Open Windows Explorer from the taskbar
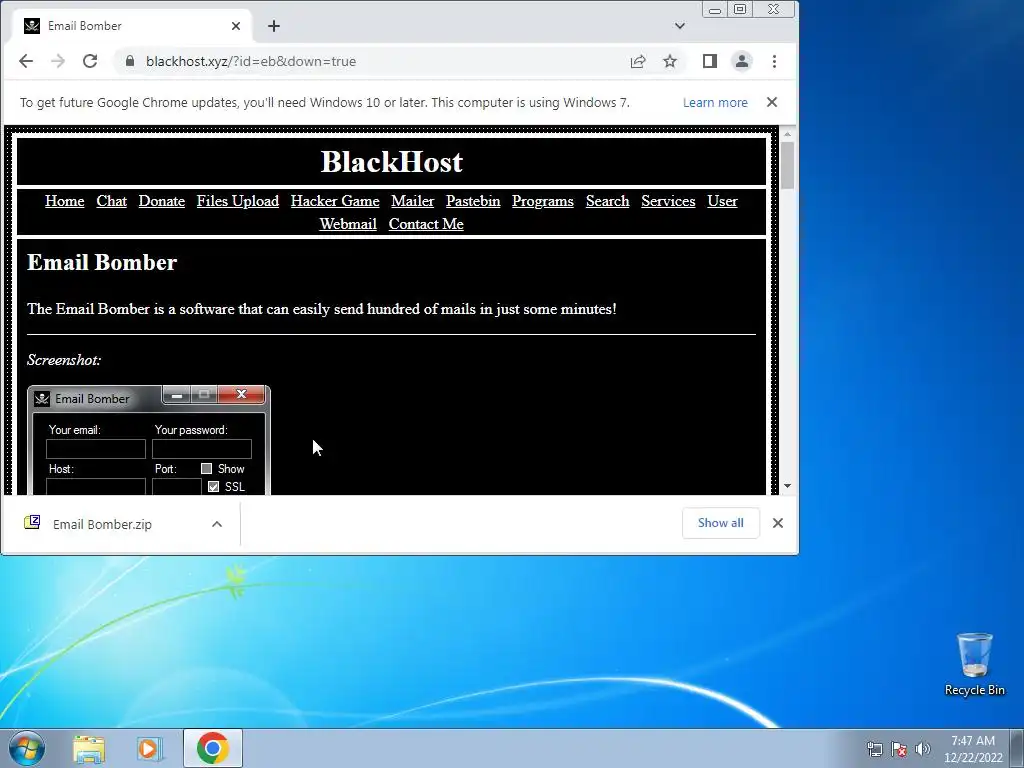The width and height of the screenshot is (1024, 768). pos(89,748)
